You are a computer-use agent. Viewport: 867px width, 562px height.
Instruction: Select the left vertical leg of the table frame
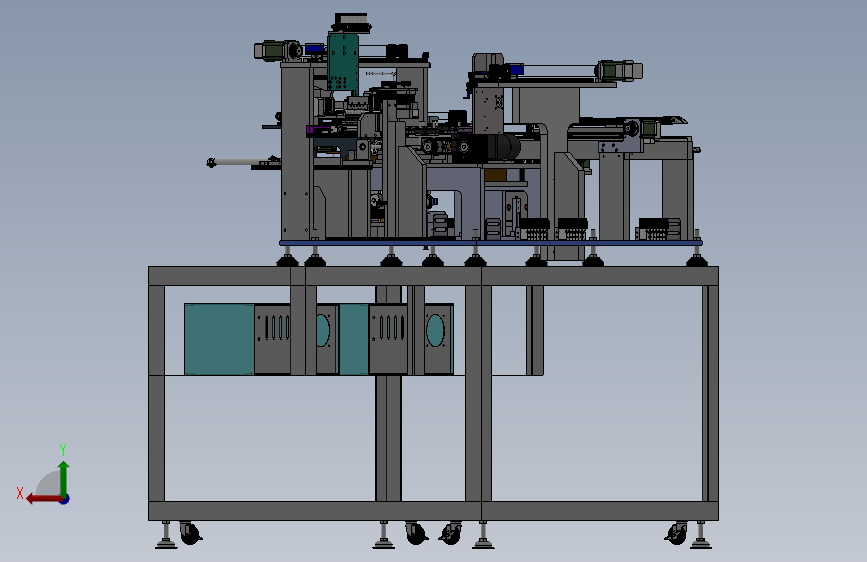(156, 393)
